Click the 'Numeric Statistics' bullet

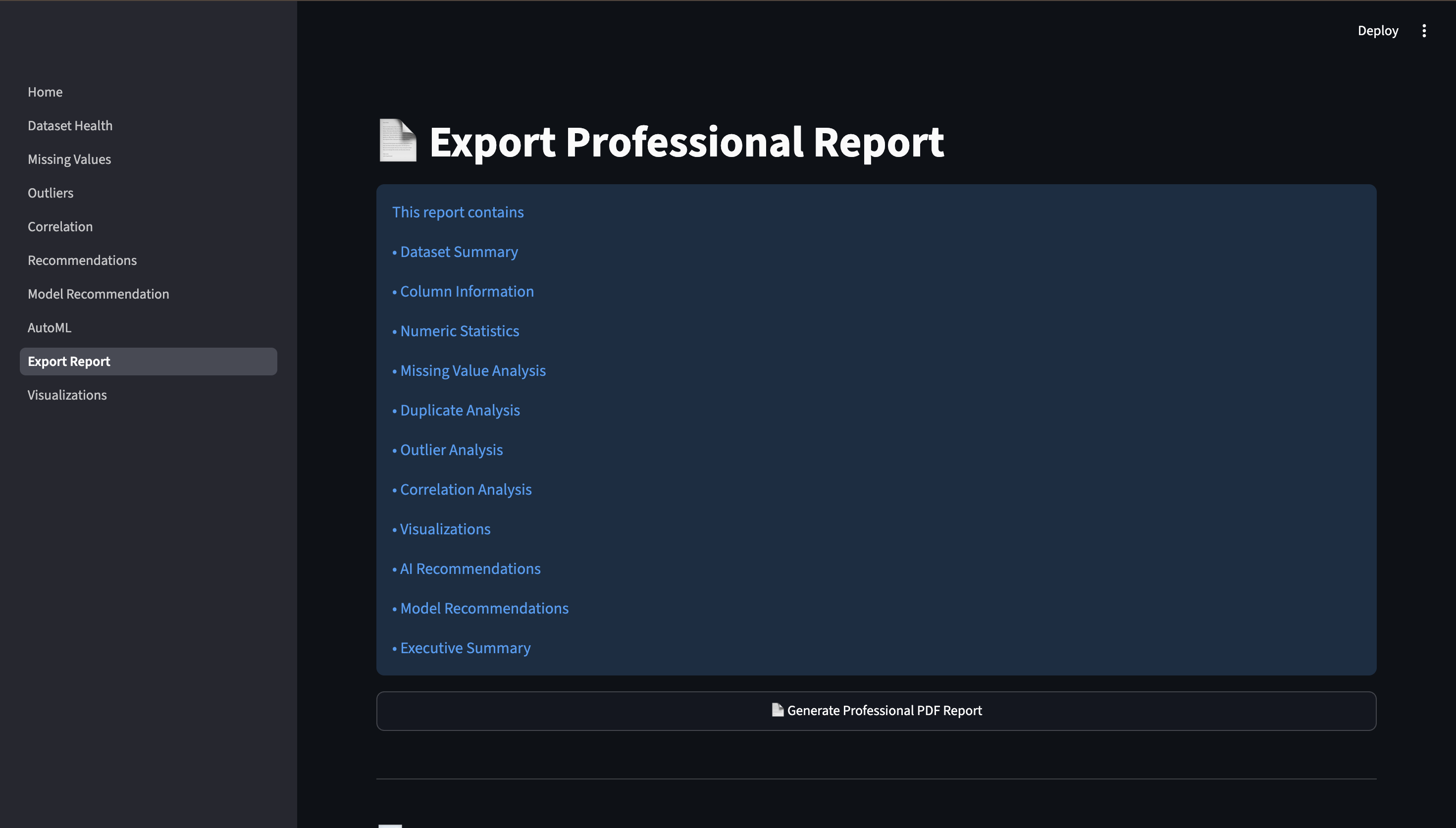click(x=456, y=331)
